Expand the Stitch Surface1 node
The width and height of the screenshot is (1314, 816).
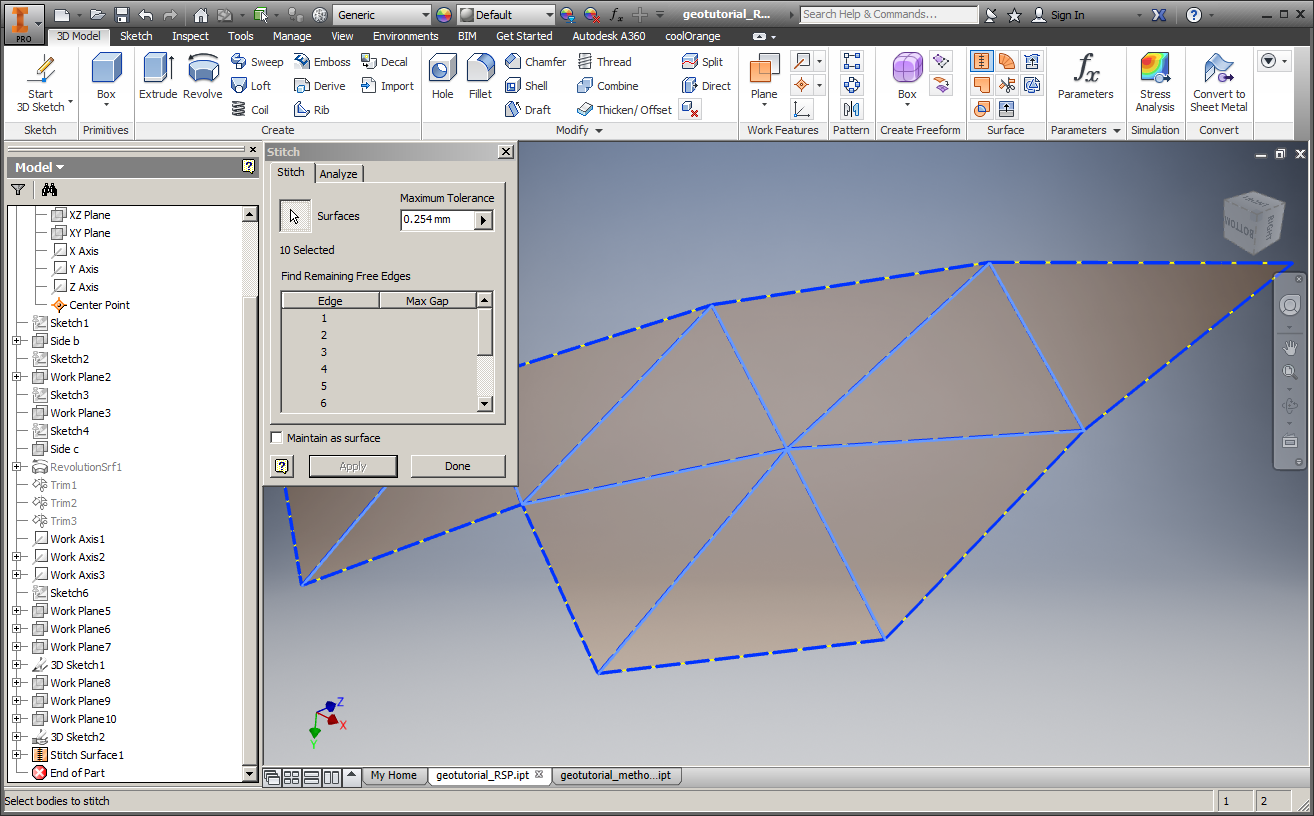tap(17, 755)
